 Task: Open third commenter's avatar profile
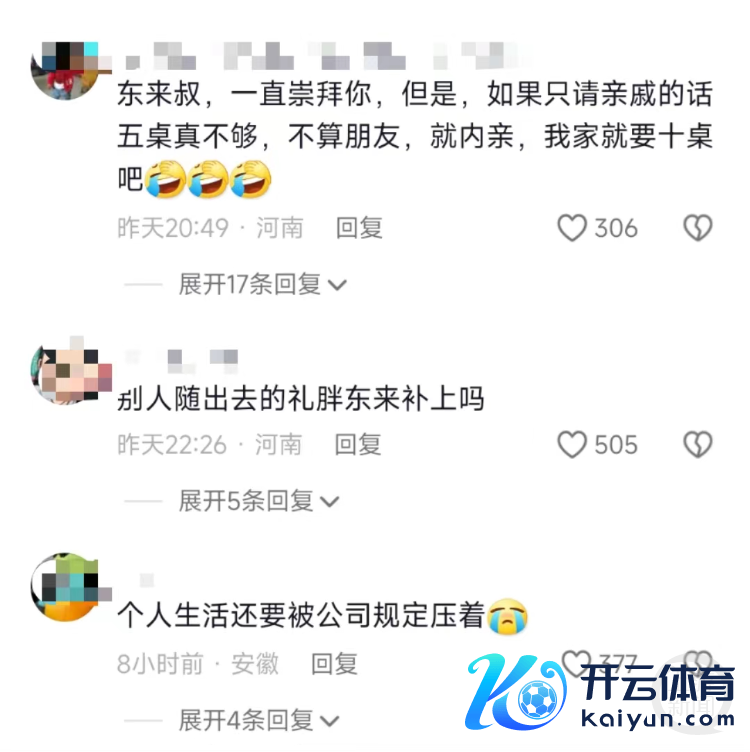(x=67, y=587)
